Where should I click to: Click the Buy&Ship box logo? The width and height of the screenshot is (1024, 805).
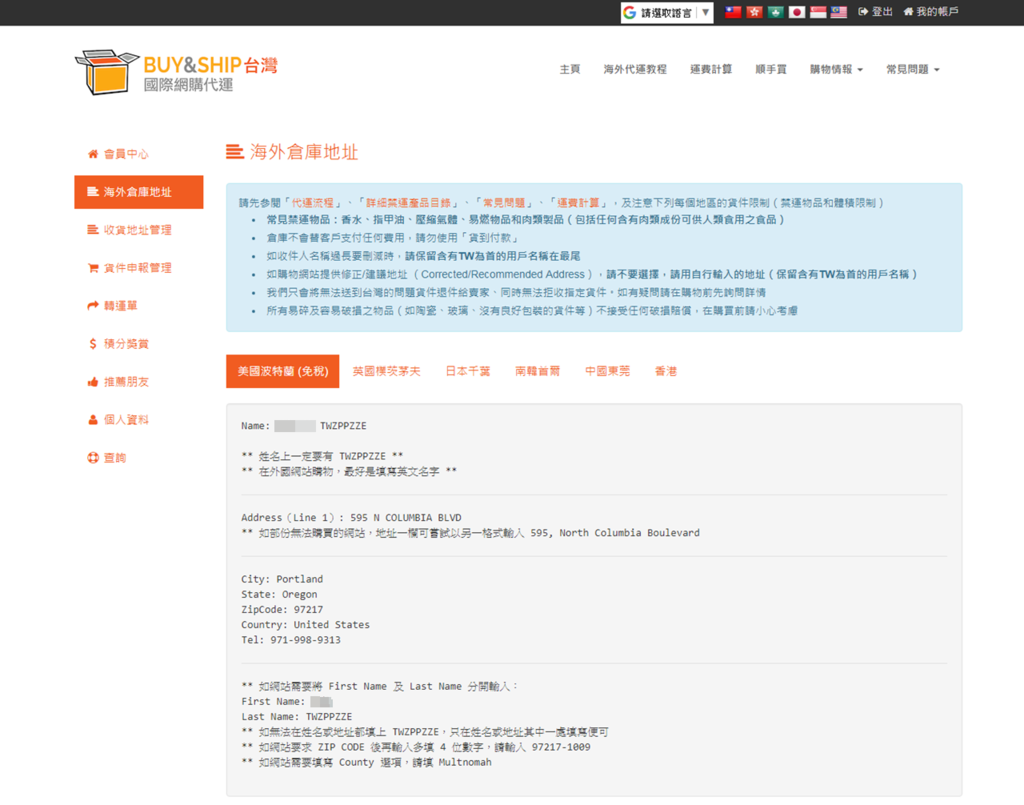(107, 71)
